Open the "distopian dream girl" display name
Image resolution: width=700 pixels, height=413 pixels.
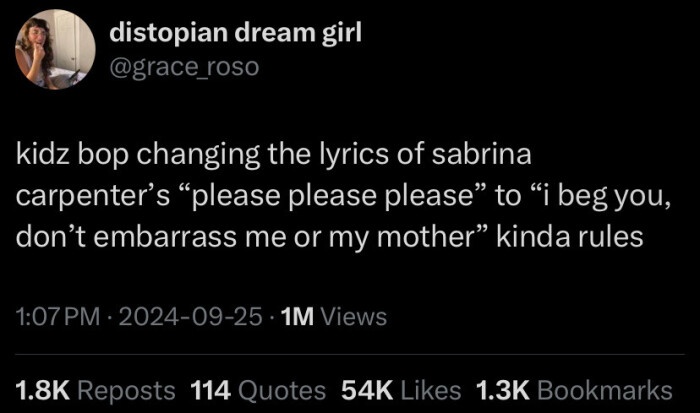click(x=235, y=34)
